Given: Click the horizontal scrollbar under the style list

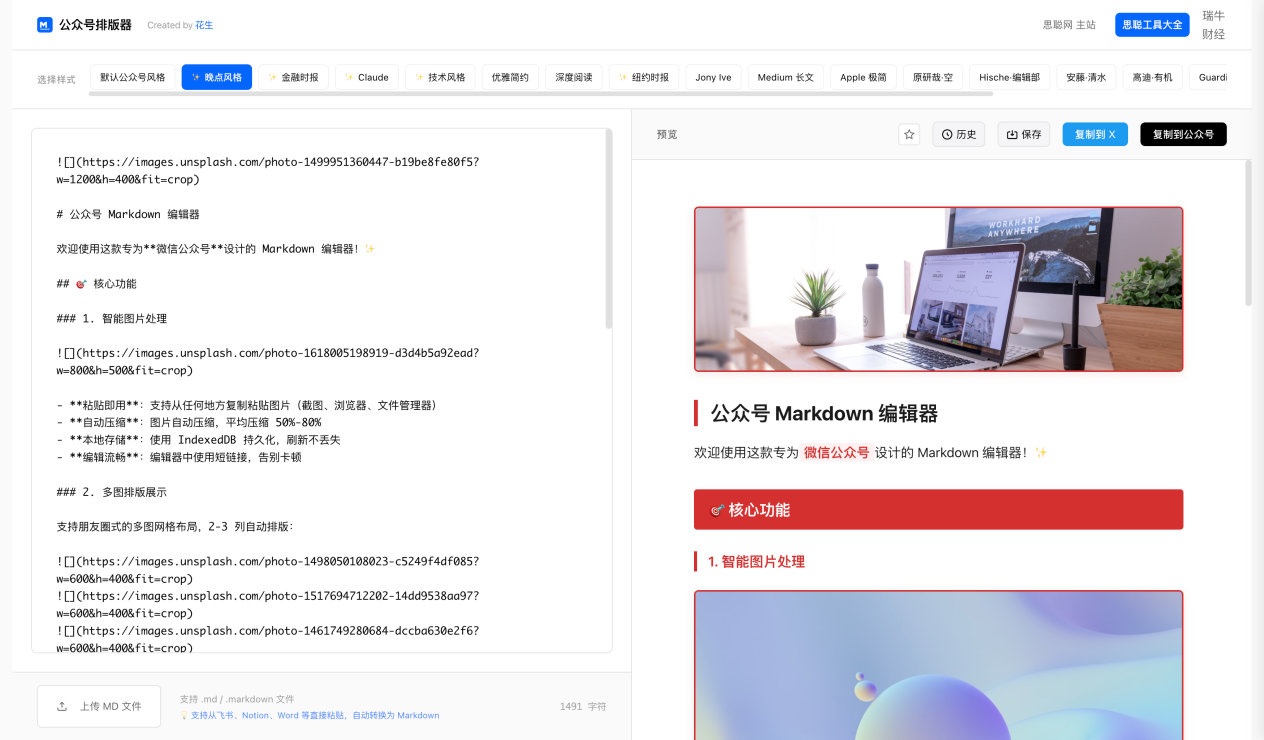Looking at the screenshot, I should tap(541, 94).
